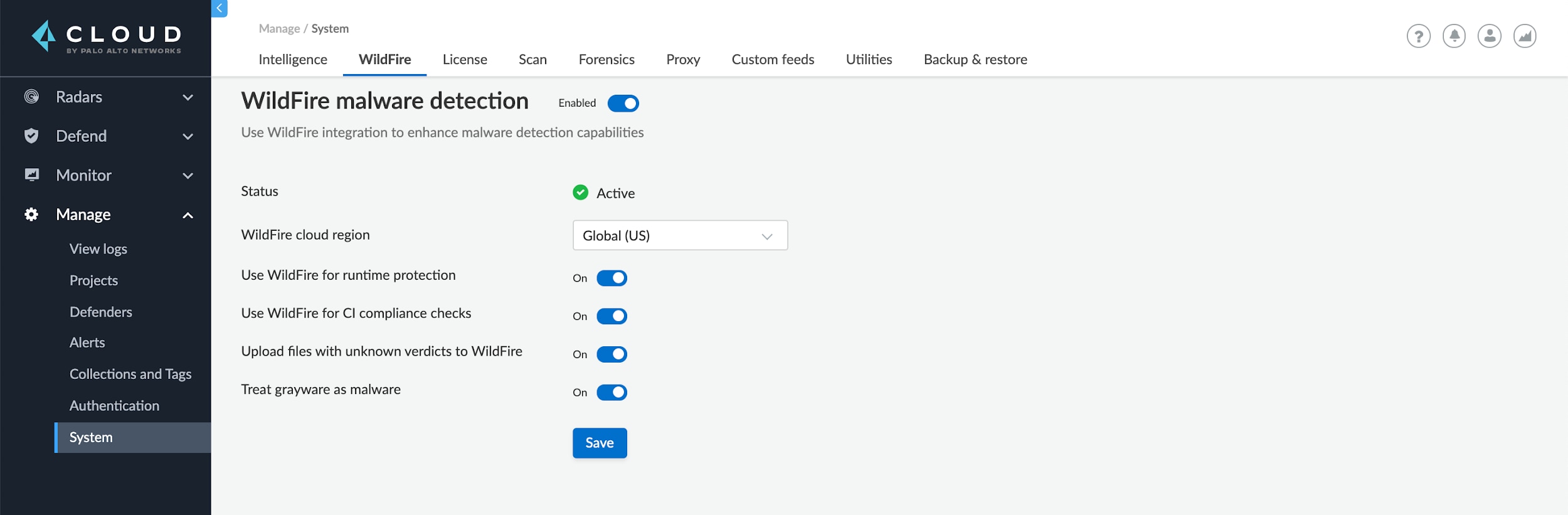Viewport: 1568px width, 515px height.
Task: Save the WildFire settings
Action: [600, 443]
